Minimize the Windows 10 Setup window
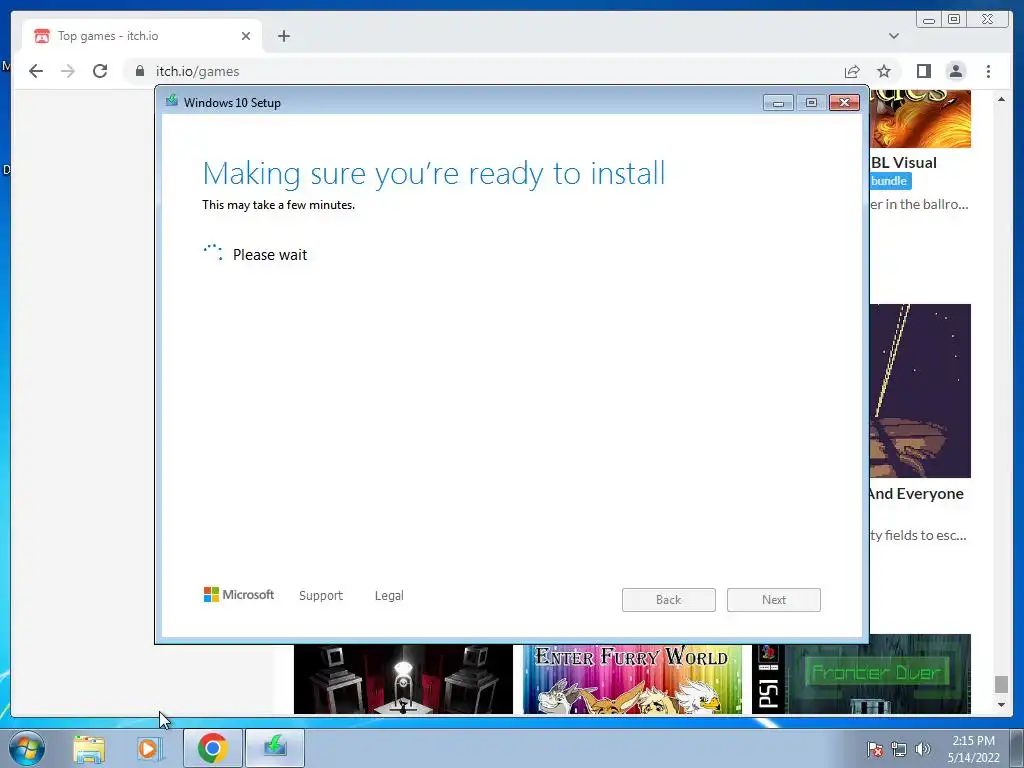Screen dimensions: 1024x768 [x=778, y=103]
